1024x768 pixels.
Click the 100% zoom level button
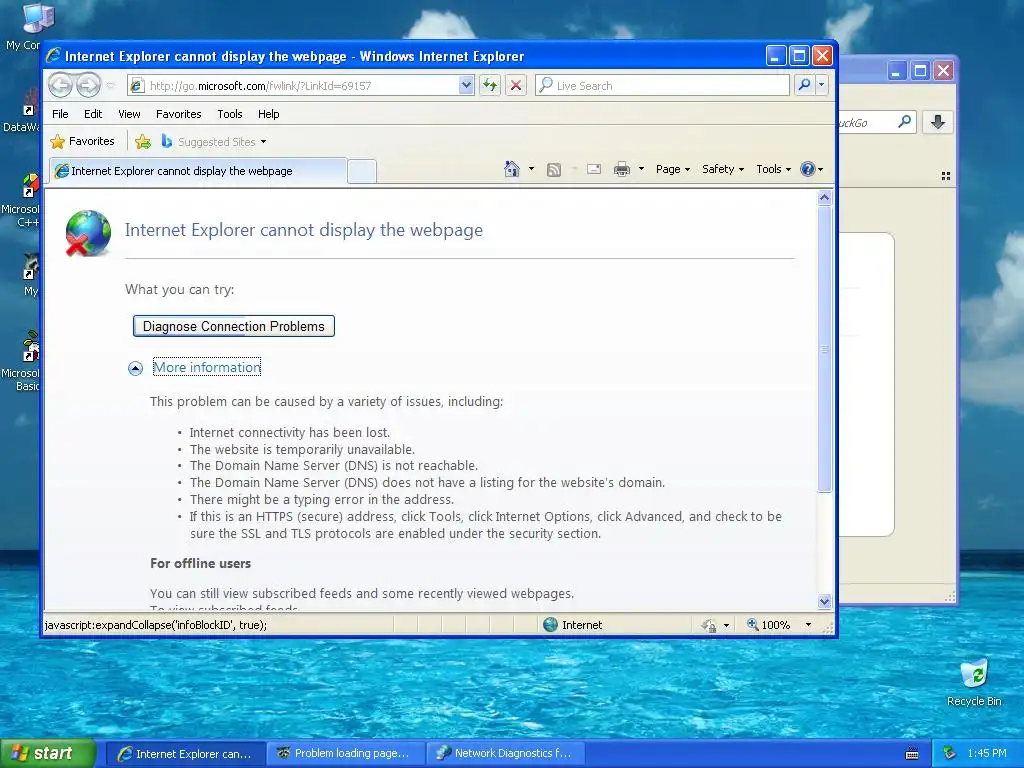(x=769, y=625)
